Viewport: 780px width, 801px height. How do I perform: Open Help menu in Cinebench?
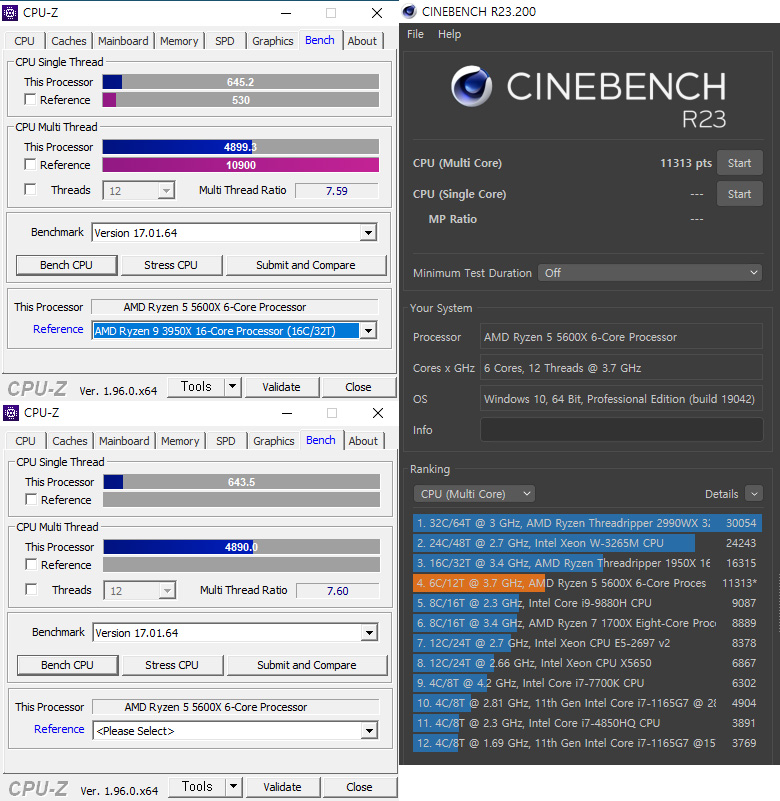click(450, 34)
